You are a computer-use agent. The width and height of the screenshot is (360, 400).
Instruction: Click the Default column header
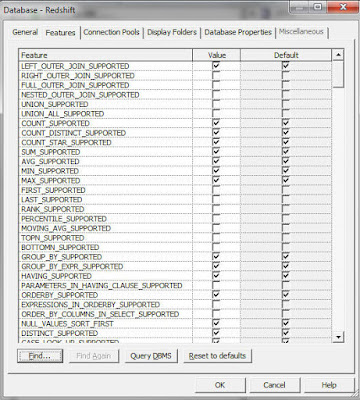[286, 55]
